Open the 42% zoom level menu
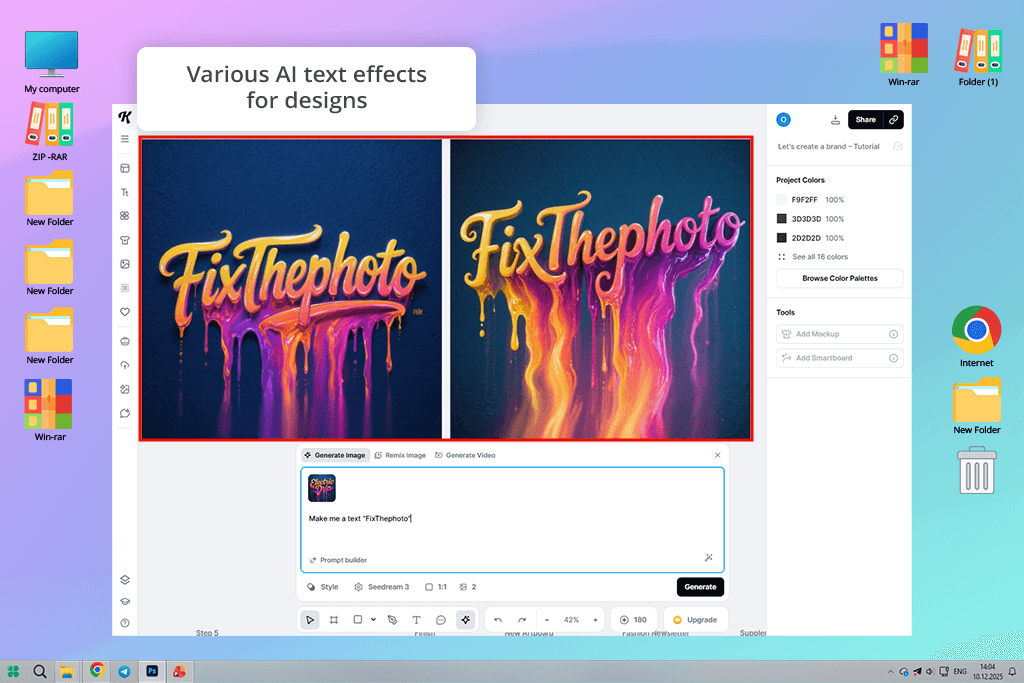The image size is (1024, 683). tap(571, 620)
